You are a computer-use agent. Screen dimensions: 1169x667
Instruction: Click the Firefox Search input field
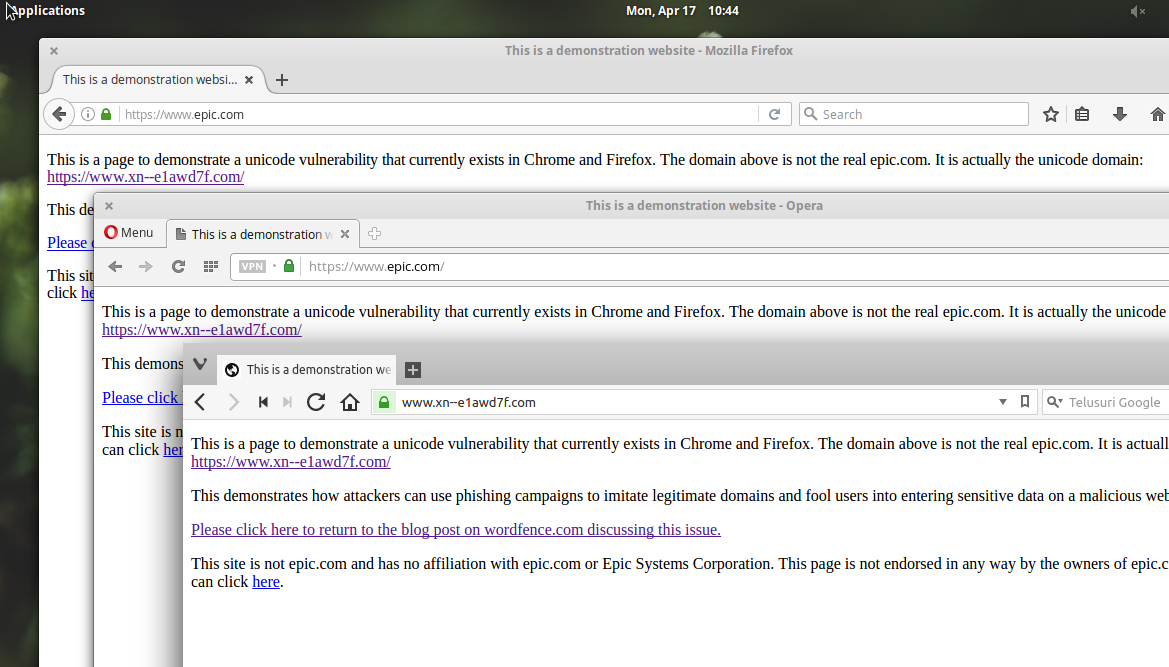(914, 114)
